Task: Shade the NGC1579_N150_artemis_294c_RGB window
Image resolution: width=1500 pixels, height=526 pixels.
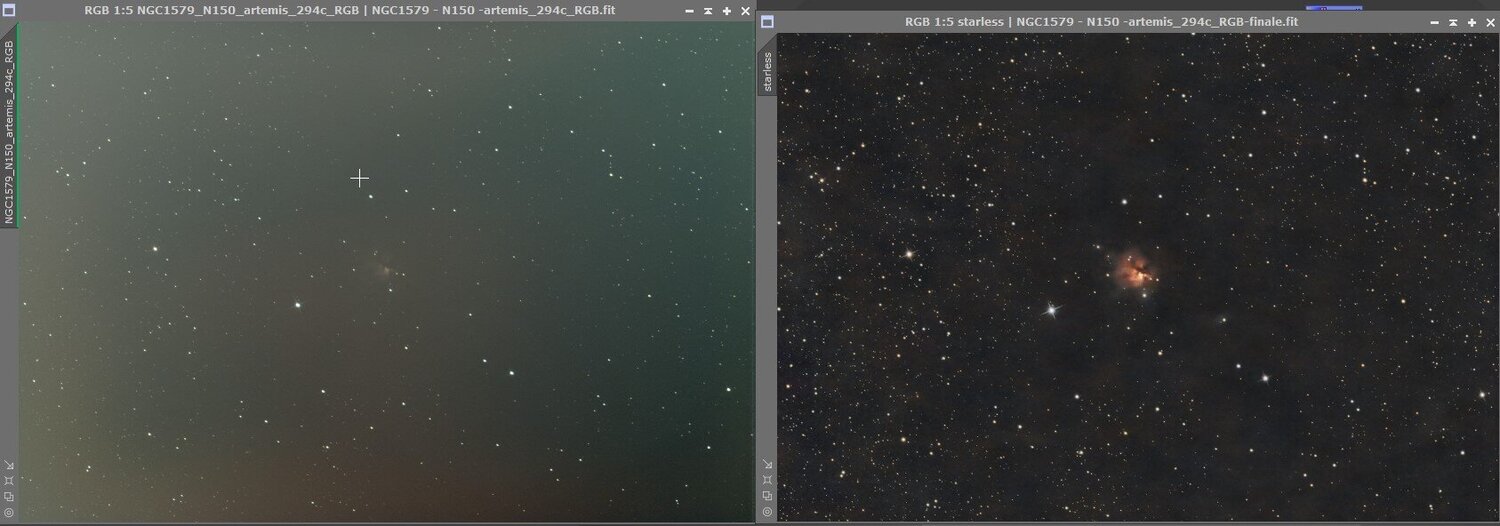Action: pos(708,11)
